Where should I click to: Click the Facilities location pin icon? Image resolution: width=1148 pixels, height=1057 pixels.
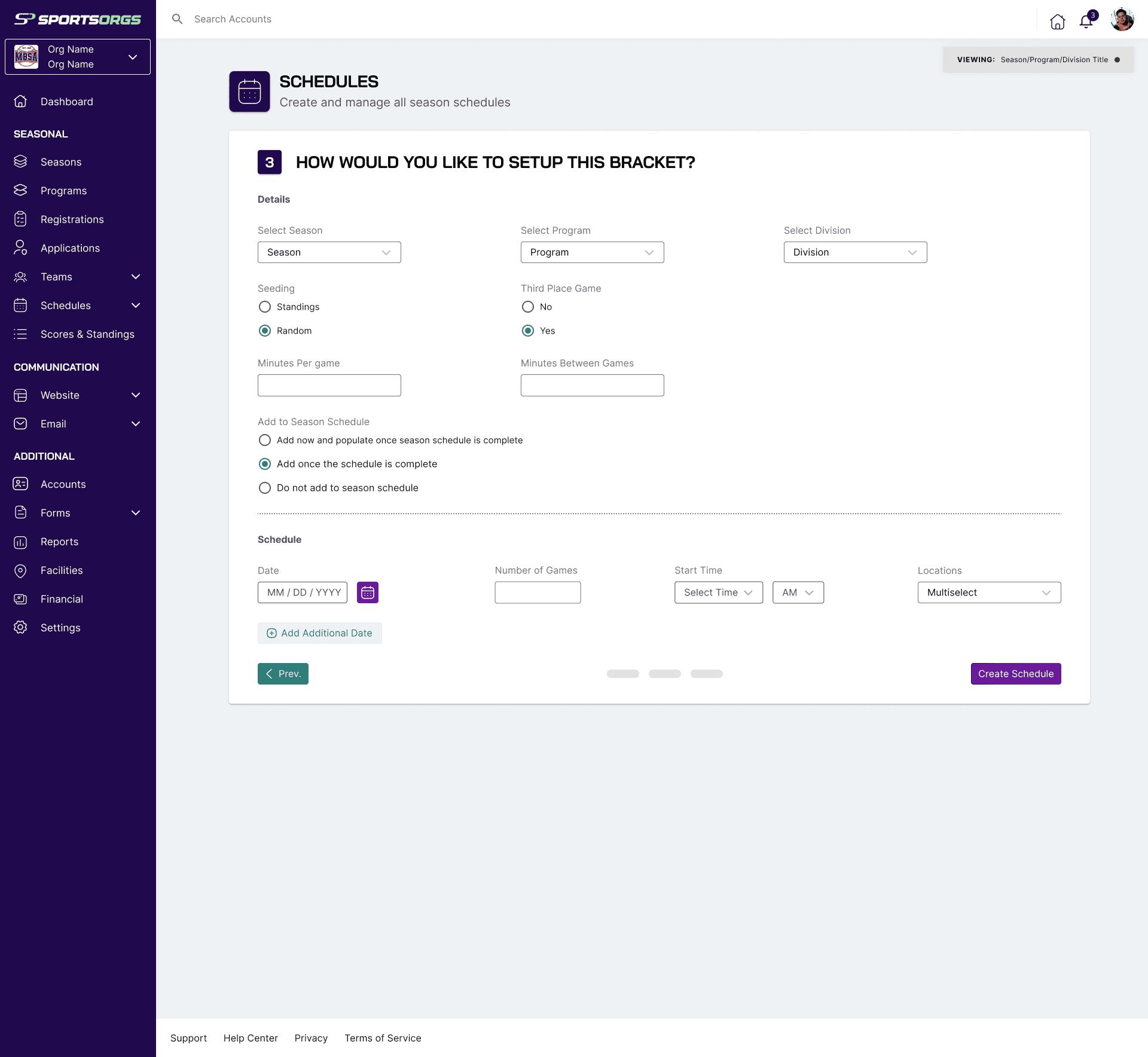pyautogui.click(x=20, y=570)
